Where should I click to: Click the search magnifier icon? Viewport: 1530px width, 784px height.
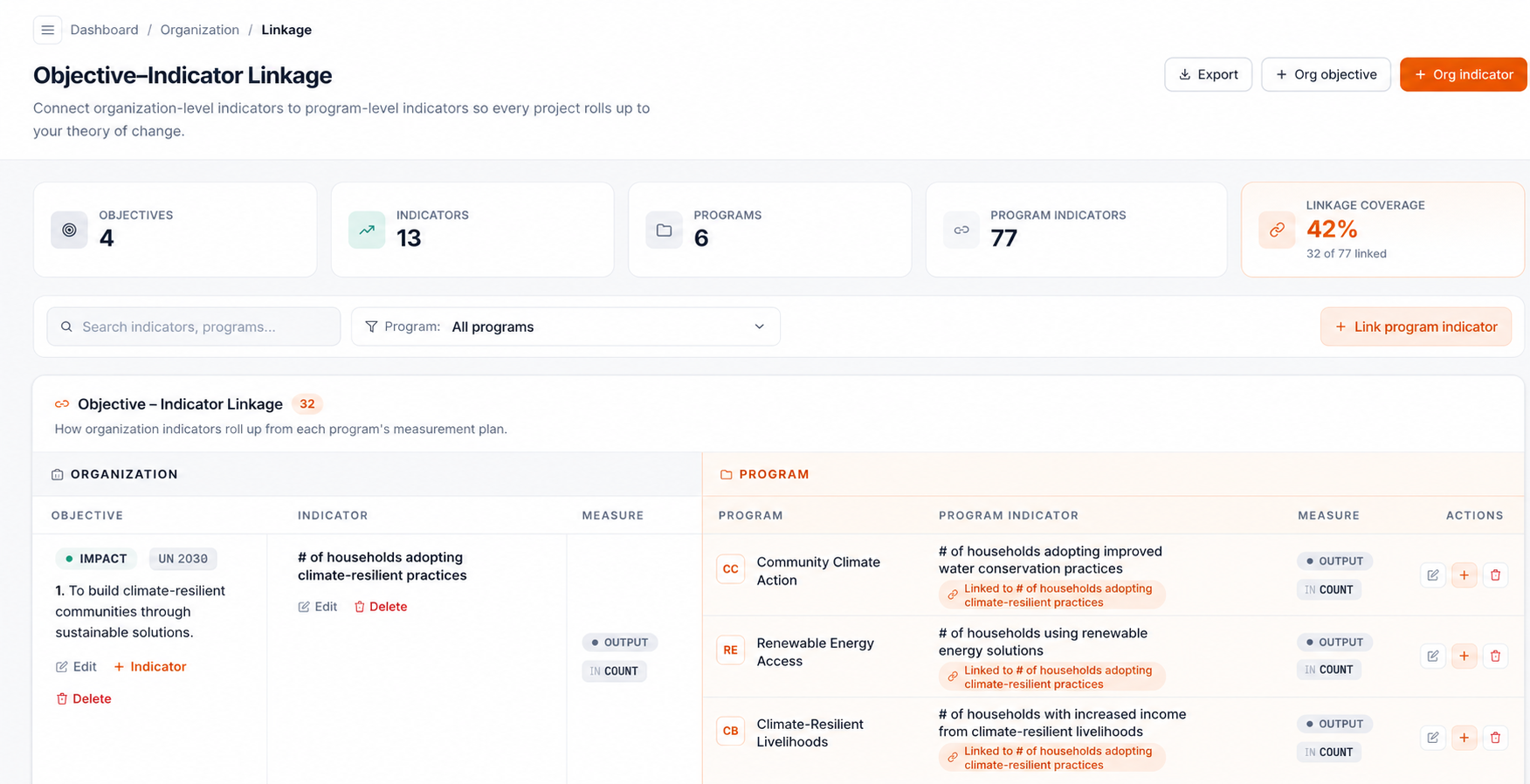(x=66, y=327)
